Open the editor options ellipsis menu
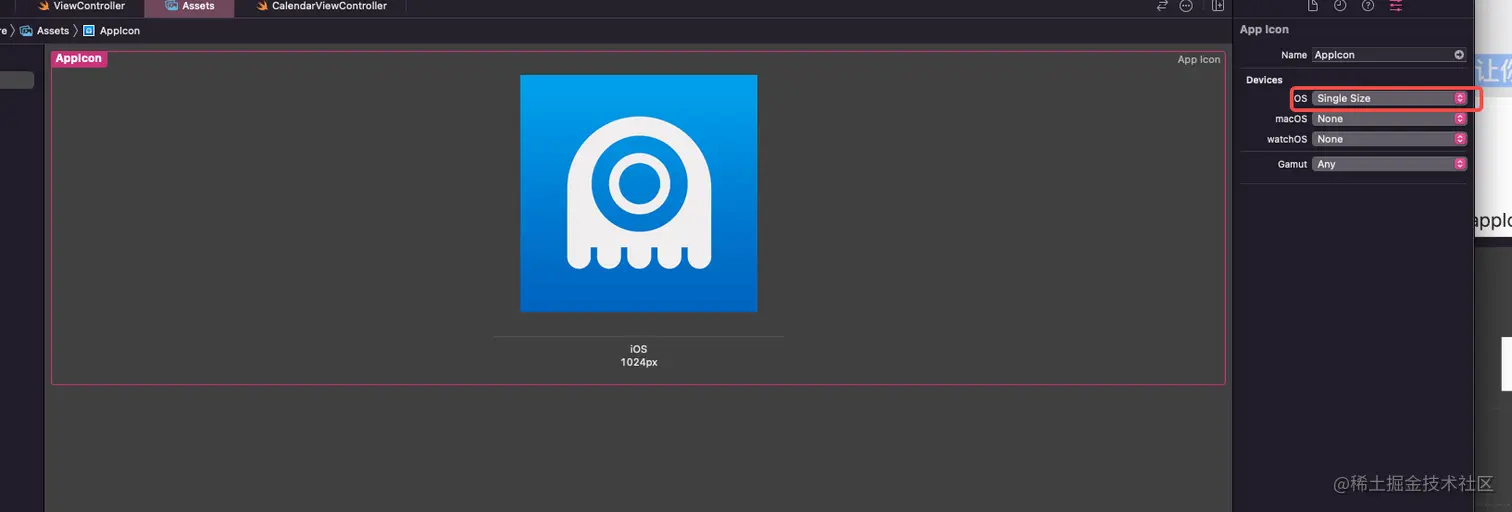This screenshot has width=1512, height=512. pyautogui.click(x=1186, y=6)
